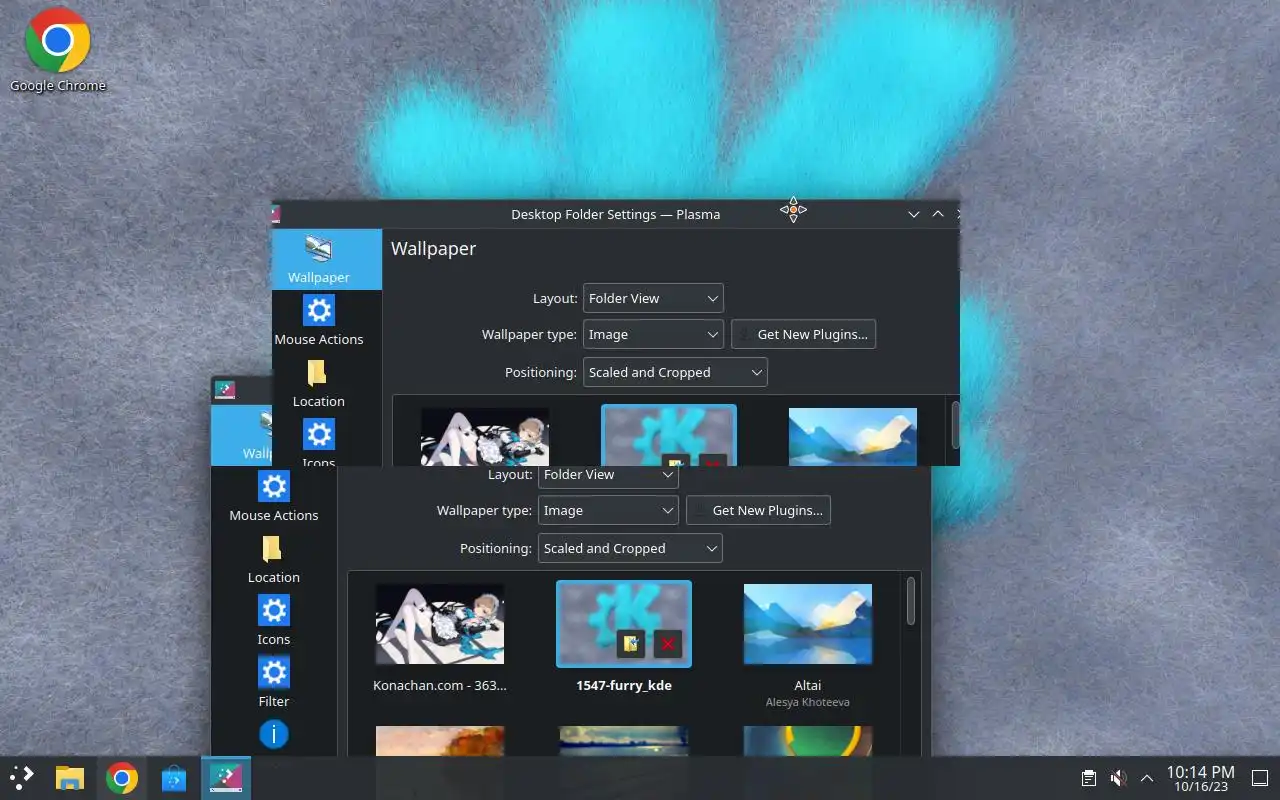Open Location folder section in the rear settings window

274,558
